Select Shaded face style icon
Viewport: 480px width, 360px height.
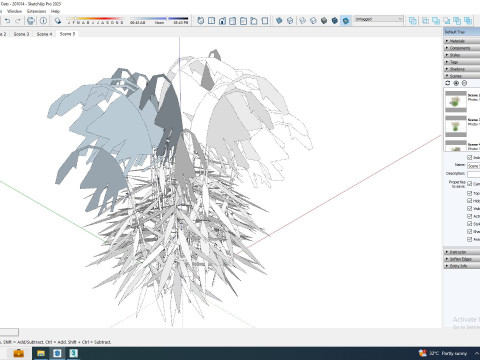[x=324, y=21]
